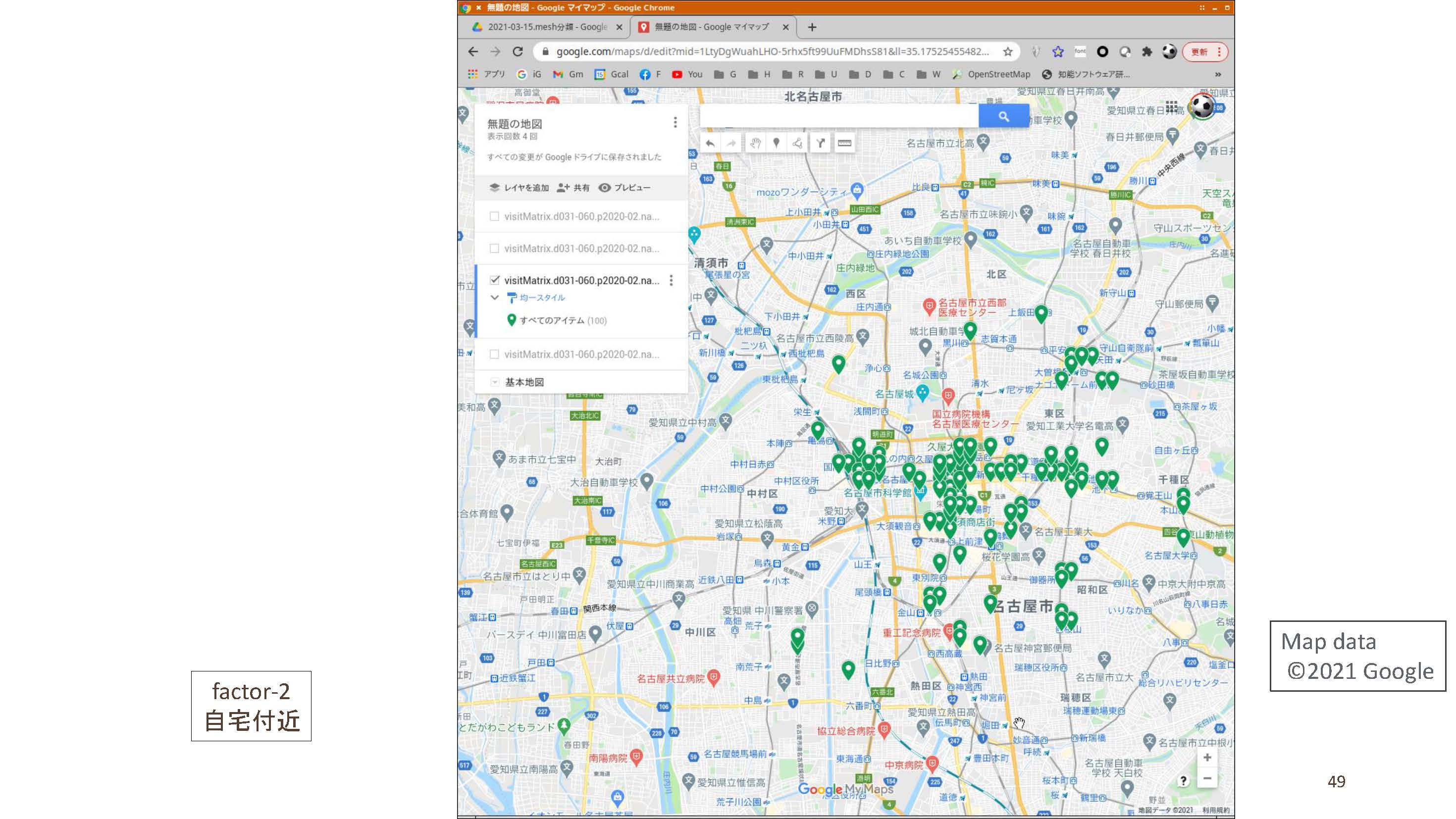Expand the 基本地図 base map dropdown
The image size is (1456, 819).
(x=495, y=382)
